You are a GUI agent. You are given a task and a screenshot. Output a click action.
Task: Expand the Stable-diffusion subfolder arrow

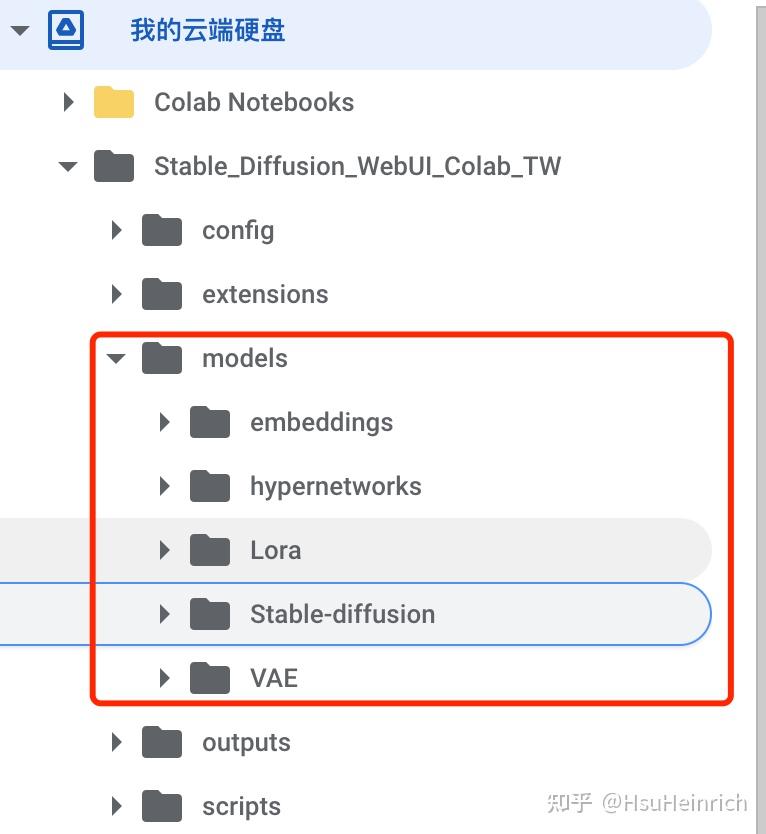pos(164,614)
